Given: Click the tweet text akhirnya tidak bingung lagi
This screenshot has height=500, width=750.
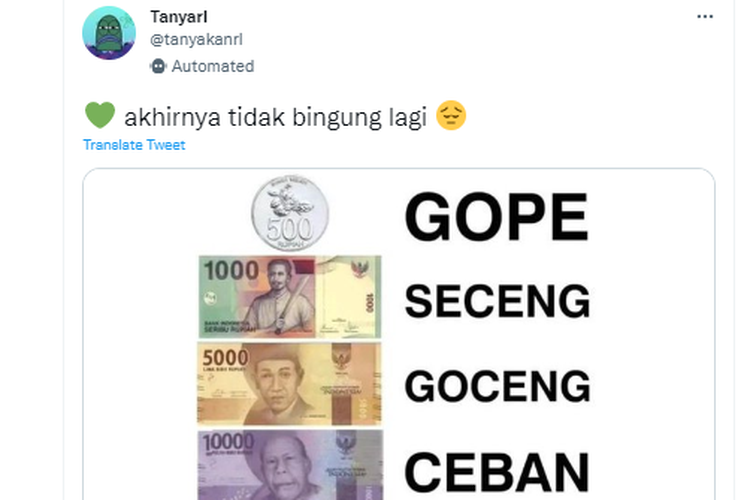Looking at the screenshot, I should (276, 117).
